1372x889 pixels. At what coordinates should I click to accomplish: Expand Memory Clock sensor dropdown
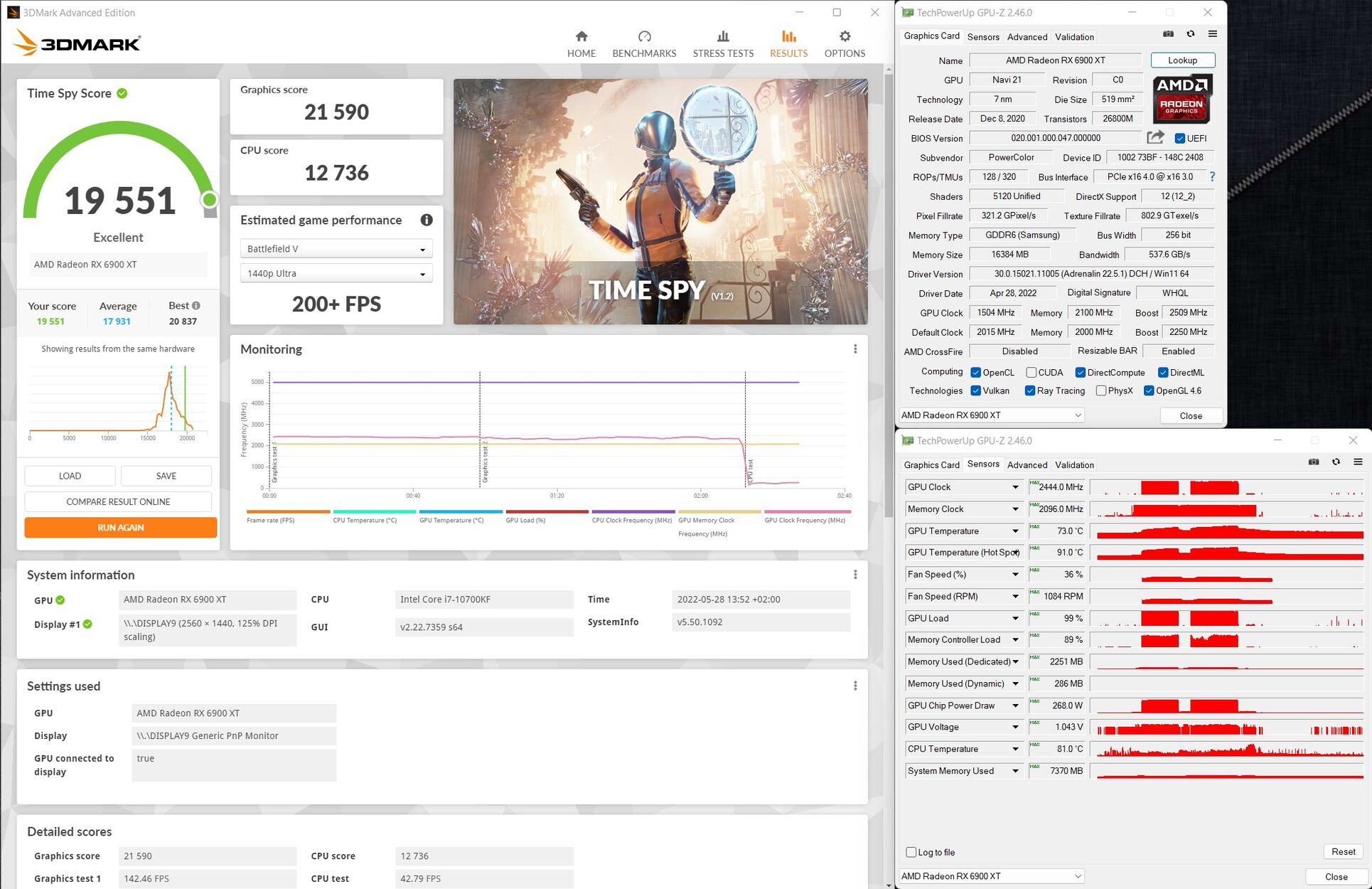[1015, 509]
